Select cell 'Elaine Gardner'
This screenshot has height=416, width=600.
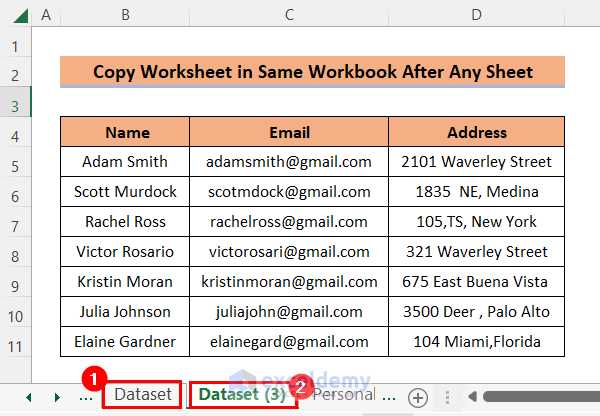[x=125, y=342]
